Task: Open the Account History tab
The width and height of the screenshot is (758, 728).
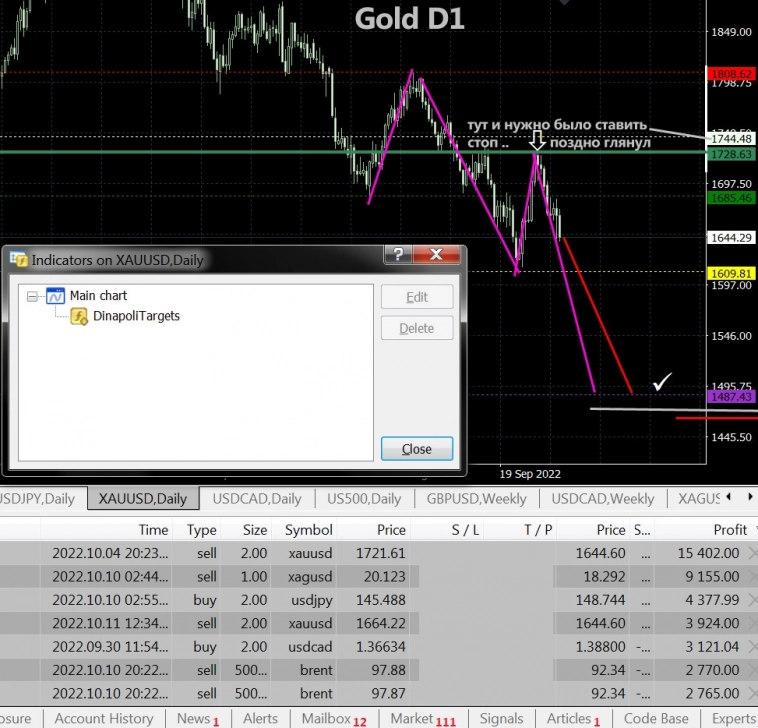Action: 103,718
